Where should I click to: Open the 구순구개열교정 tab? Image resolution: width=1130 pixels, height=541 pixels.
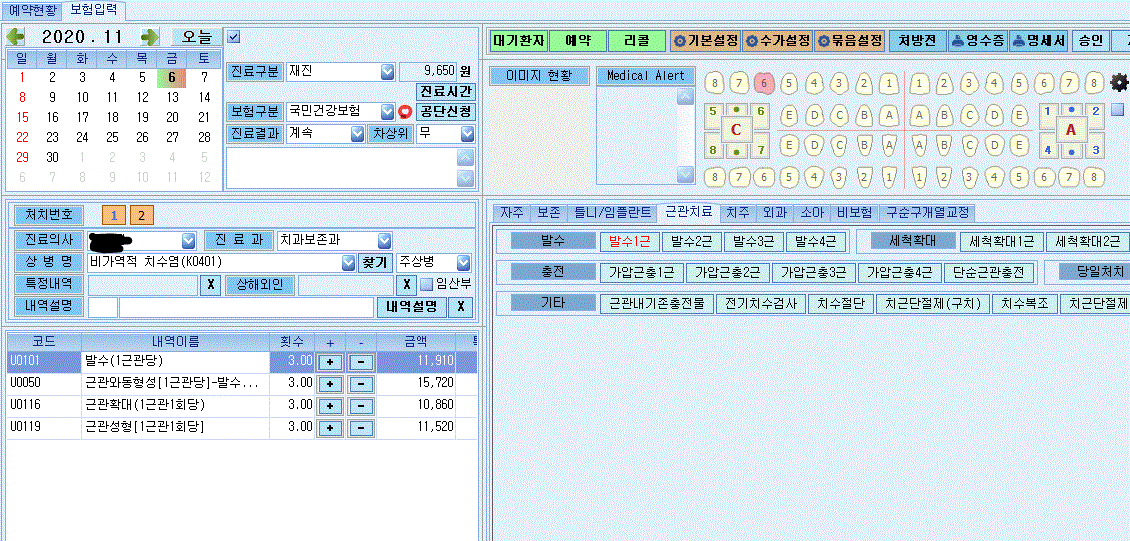[926, 213]
